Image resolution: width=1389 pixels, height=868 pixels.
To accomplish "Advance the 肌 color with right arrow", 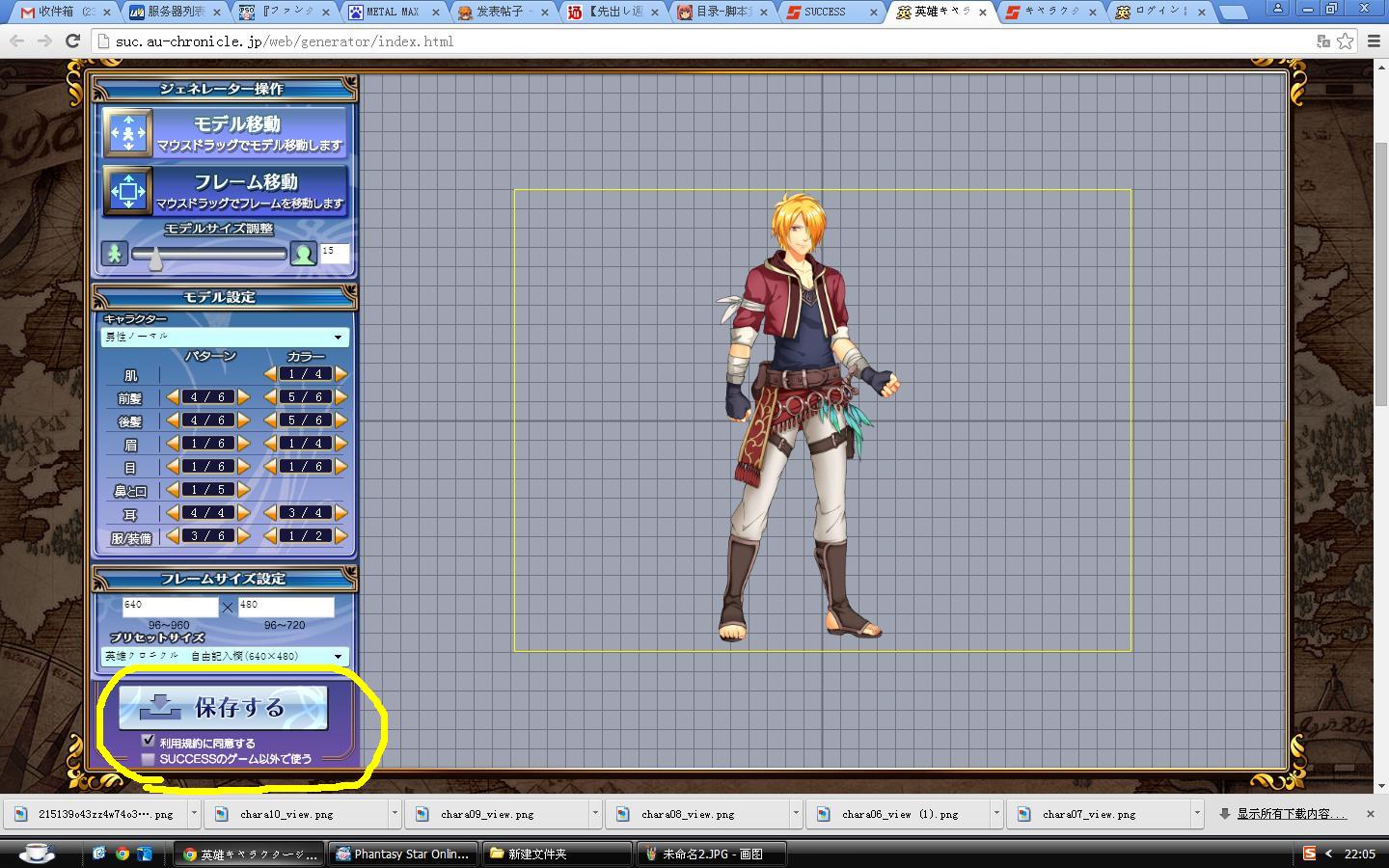I will click(x=340, y=374).
